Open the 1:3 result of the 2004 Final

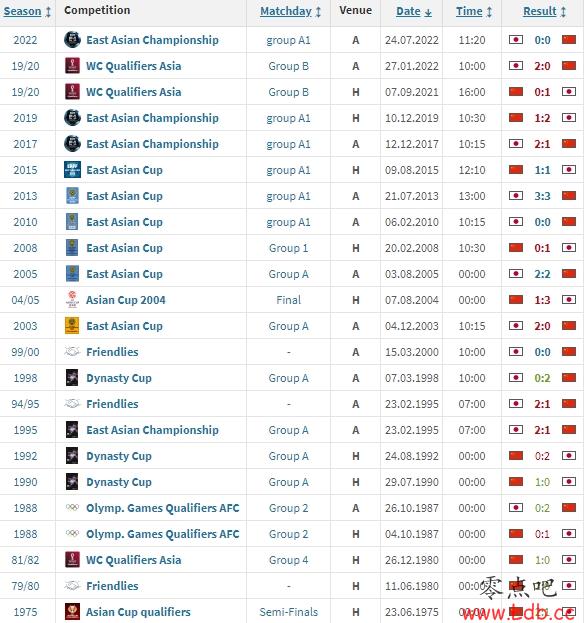click(542, 300)
